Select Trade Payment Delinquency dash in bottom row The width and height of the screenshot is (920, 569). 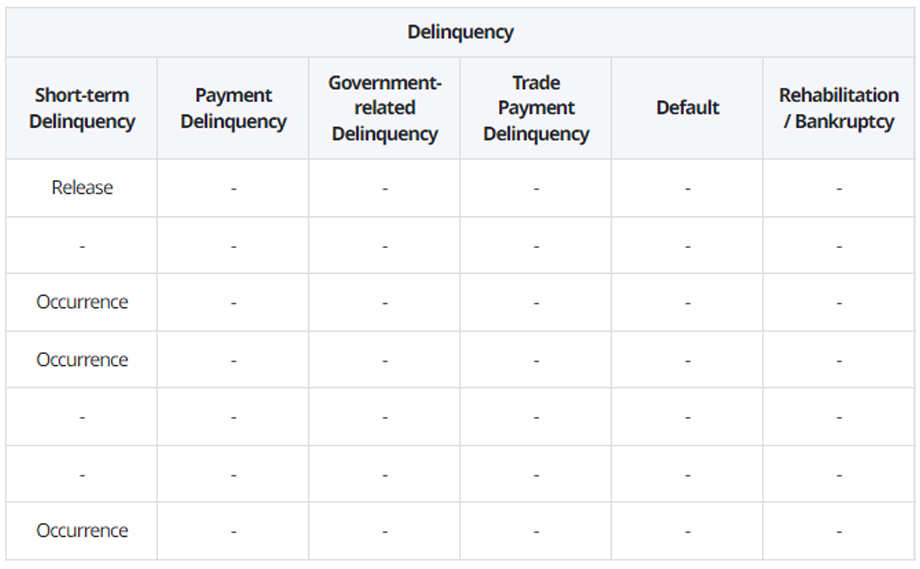536,531
